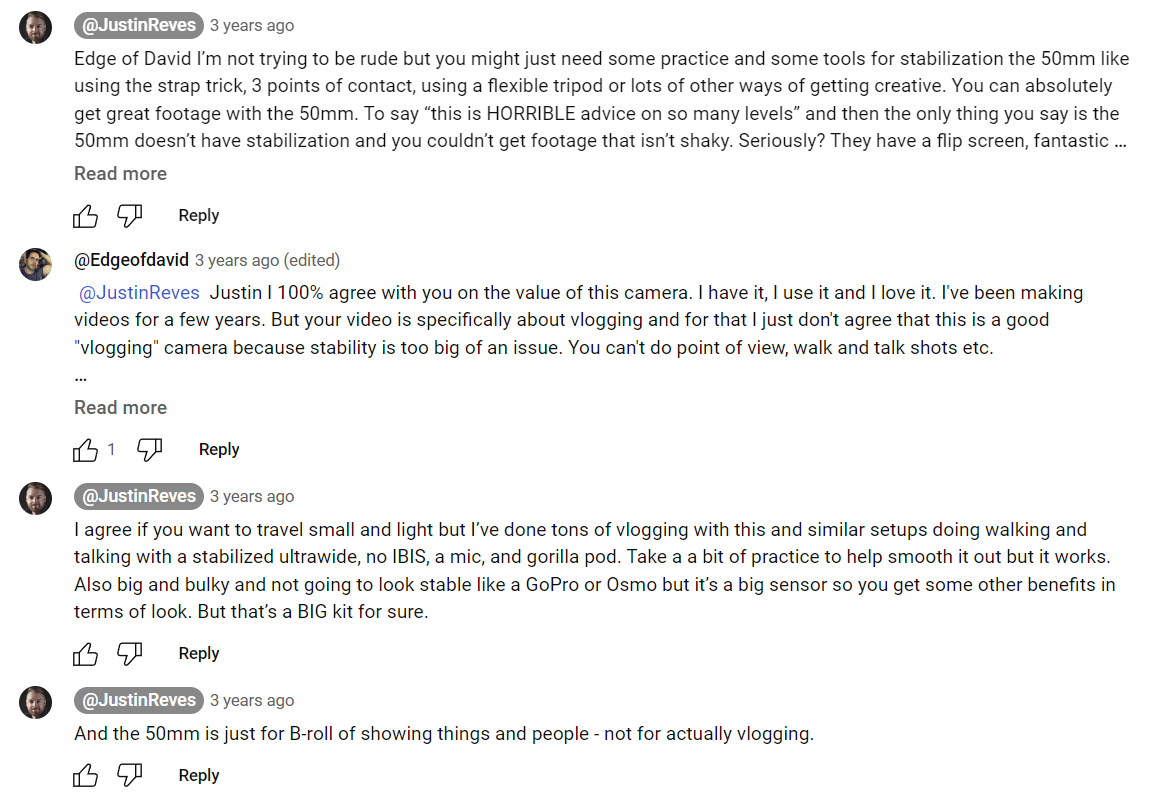Reply to the gorilla pod vlogging comment
This screenshot has width=1157, height=793.
[x=198, y=654]
